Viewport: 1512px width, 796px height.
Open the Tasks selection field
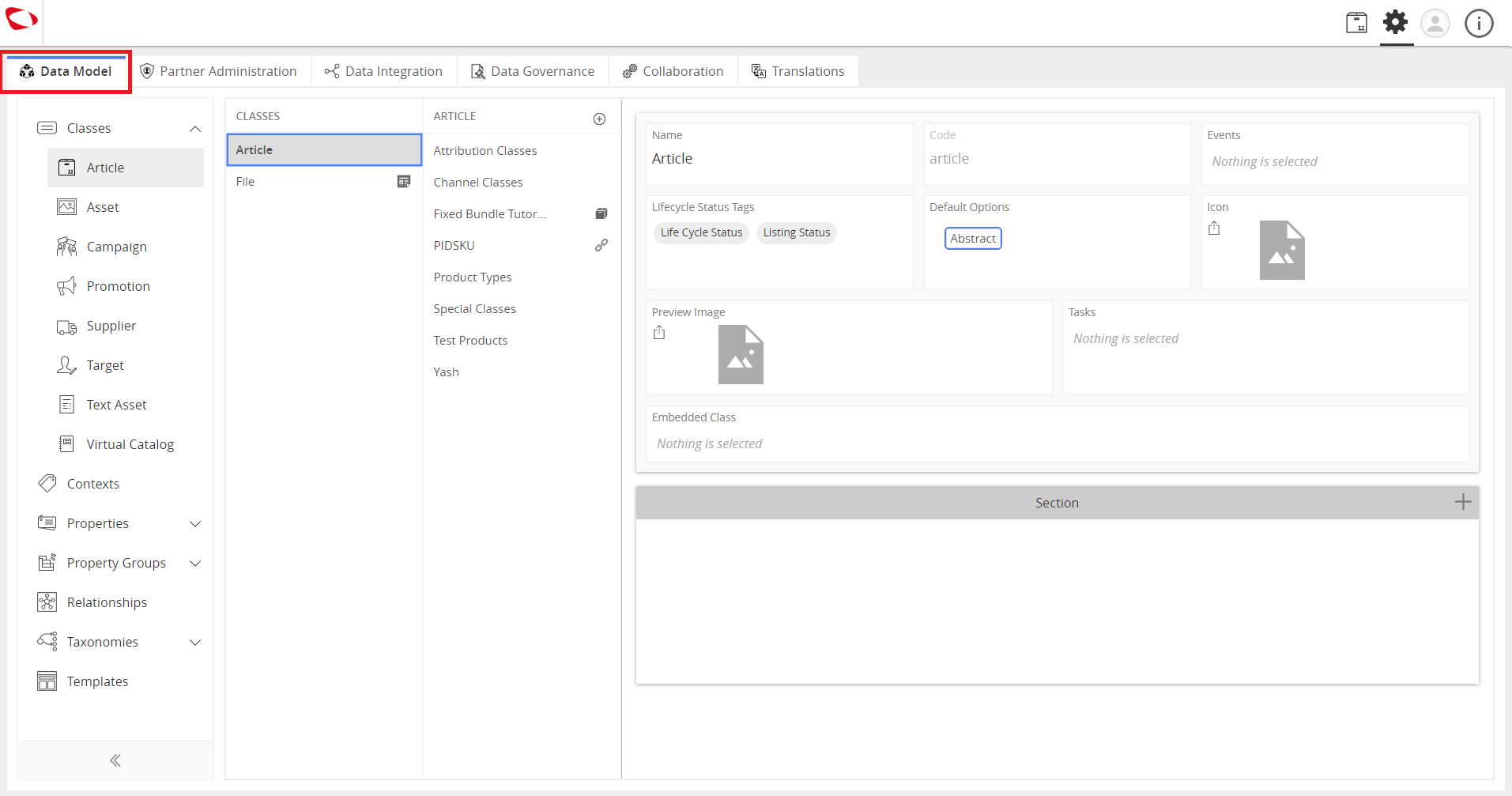(x=1265, y=348)
